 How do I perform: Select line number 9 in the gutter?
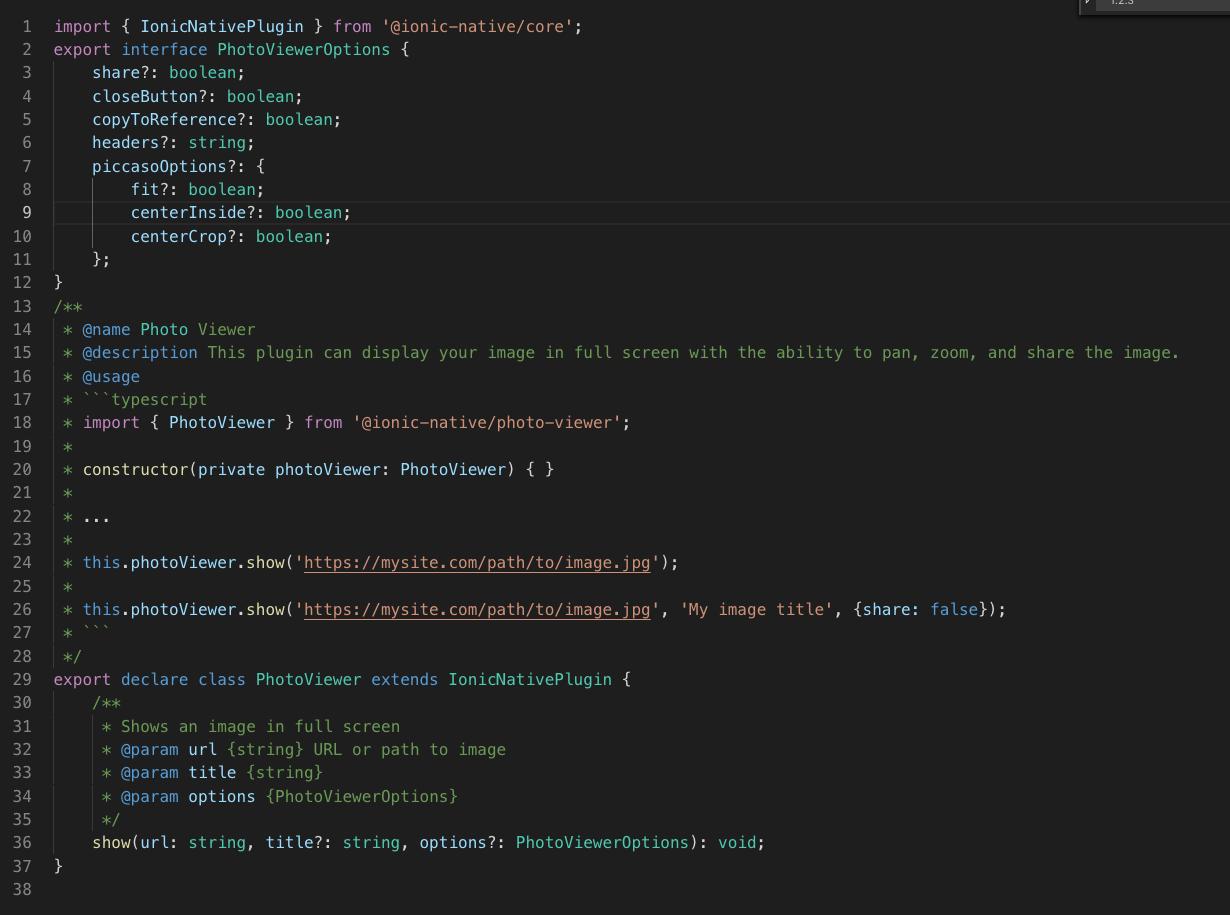click(x=26, y=212)
